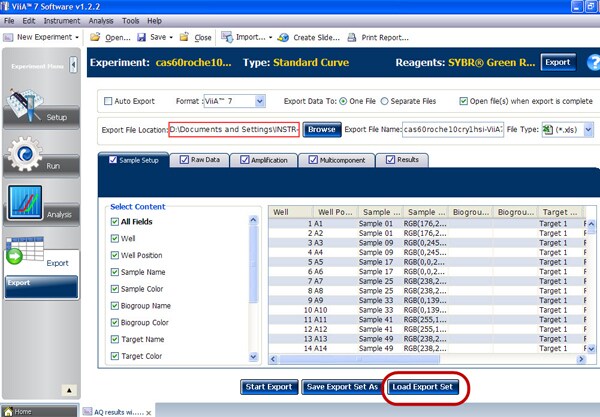
Task: Uncheck the All Fields checkbox
Action: pyautogui.click(x=114, y=222)
